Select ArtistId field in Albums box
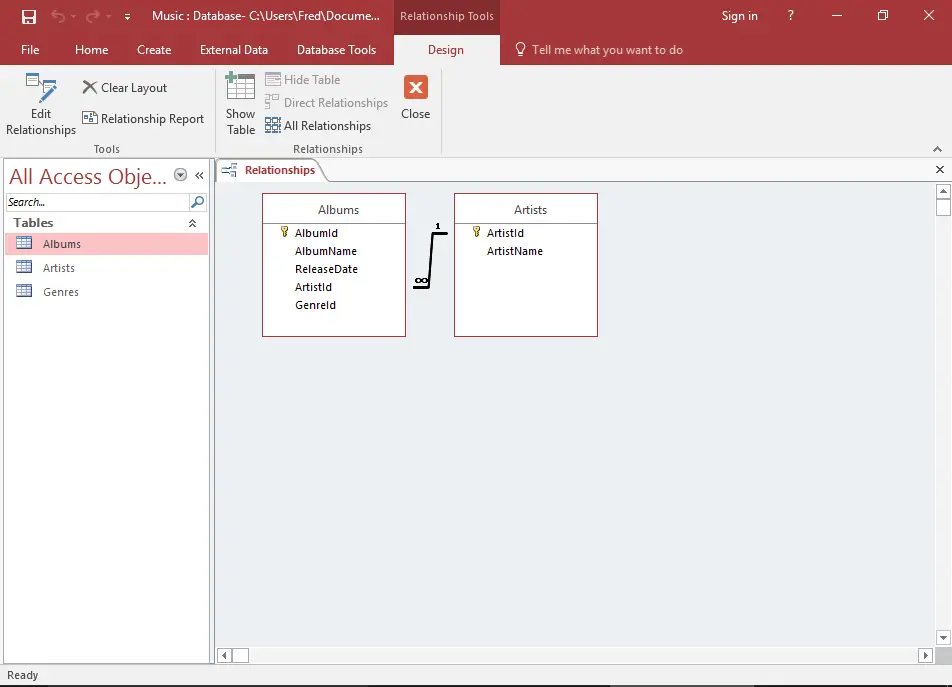The height and width of the screenshot is (687, 952). click(313, 287)
